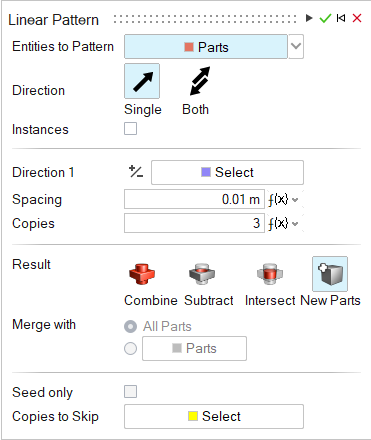Image resolution: width=371 pixels, height=440 pixels.
Task: Select the Combine result icon
Action: point(142,274)
